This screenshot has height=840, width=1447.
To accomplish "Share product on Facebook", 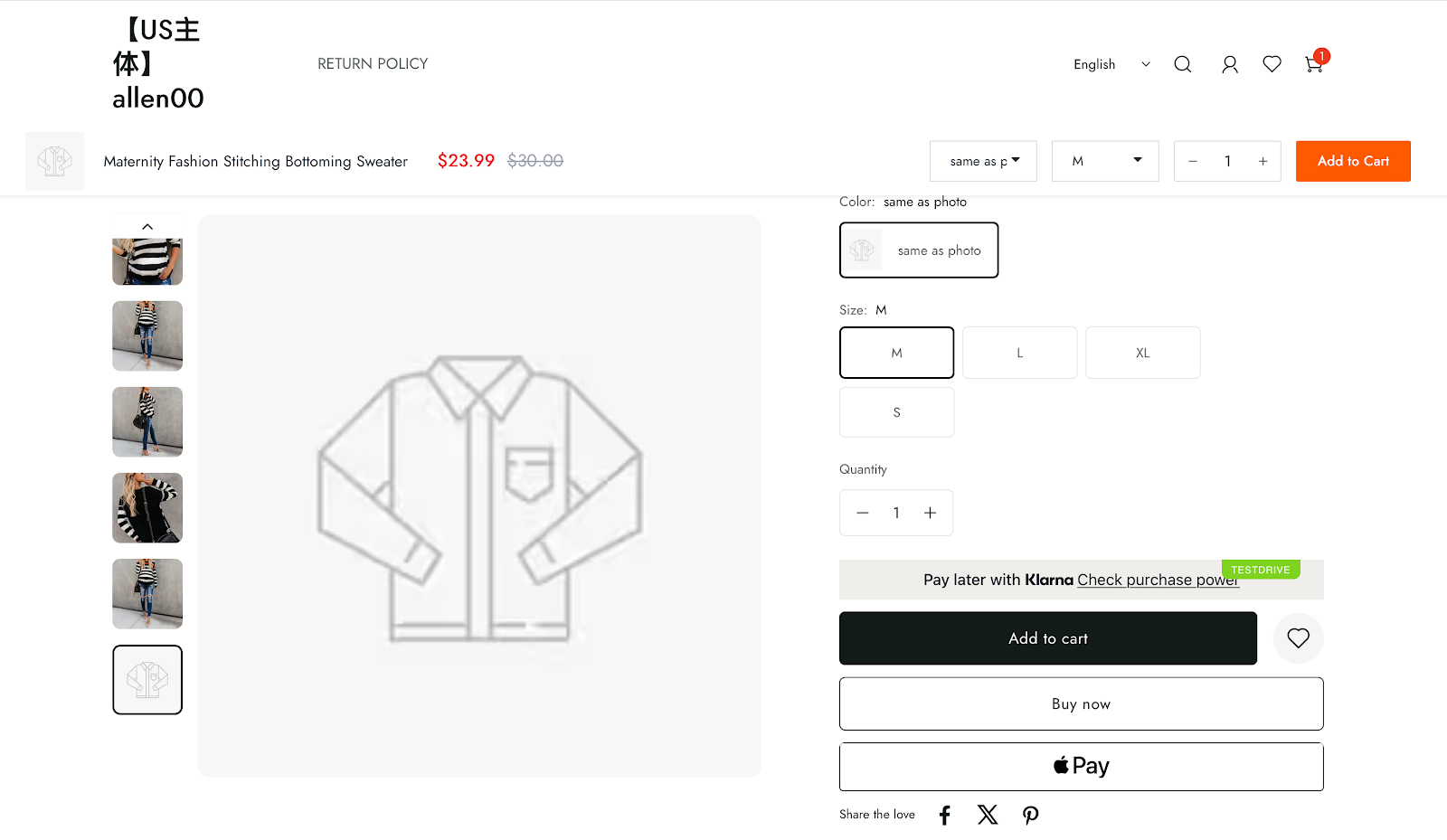I will pyautogui.click(x=944, y=815).
